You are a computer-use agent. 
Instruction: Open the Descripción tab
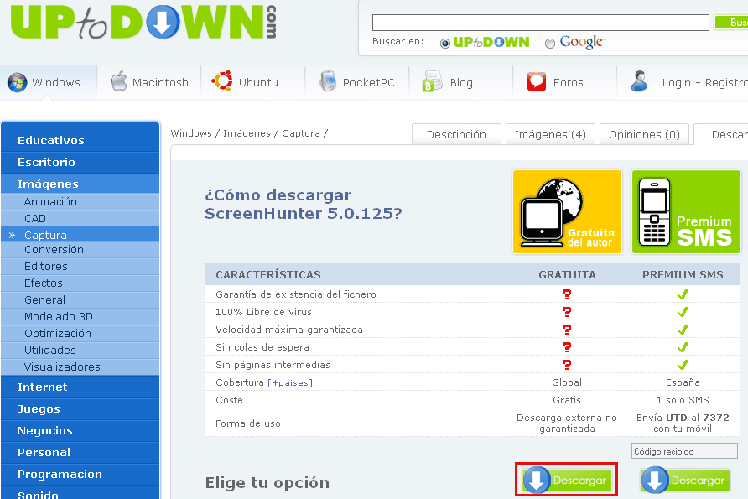click(x=457, y=135)
